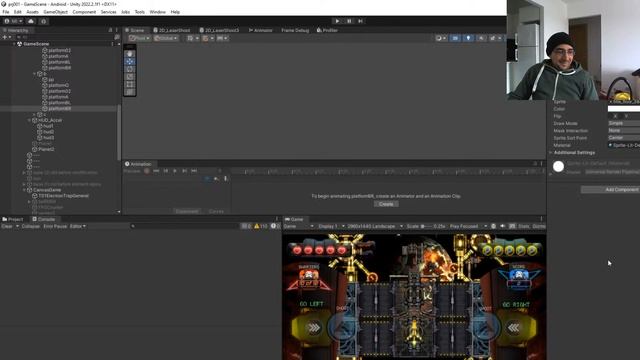Switch to the Animator tab
Screen dimensions: 640x360
(260, 30)
